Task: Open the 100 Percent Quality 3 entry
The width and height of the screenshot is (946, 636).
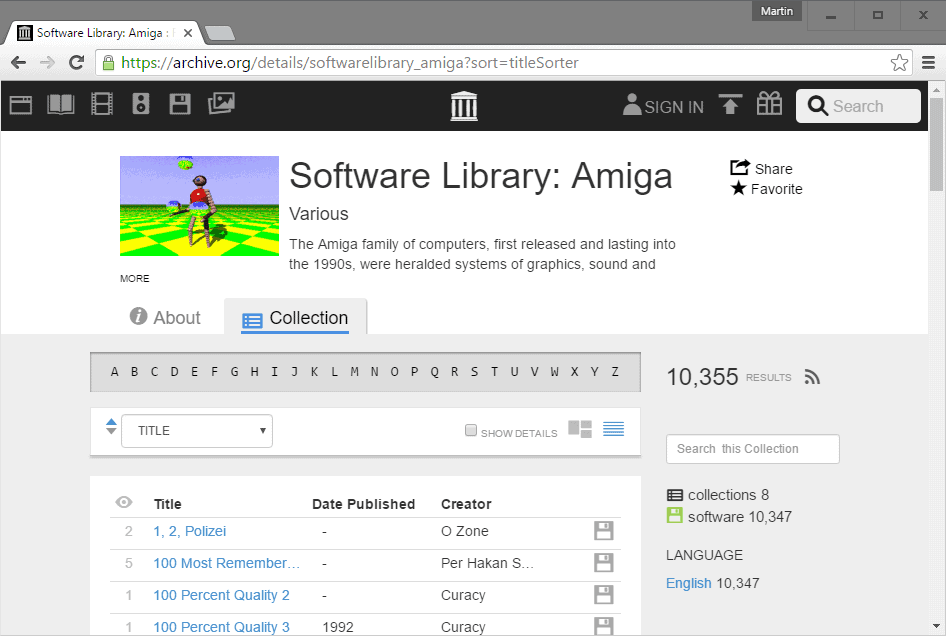Action: [x=221, y=627]
